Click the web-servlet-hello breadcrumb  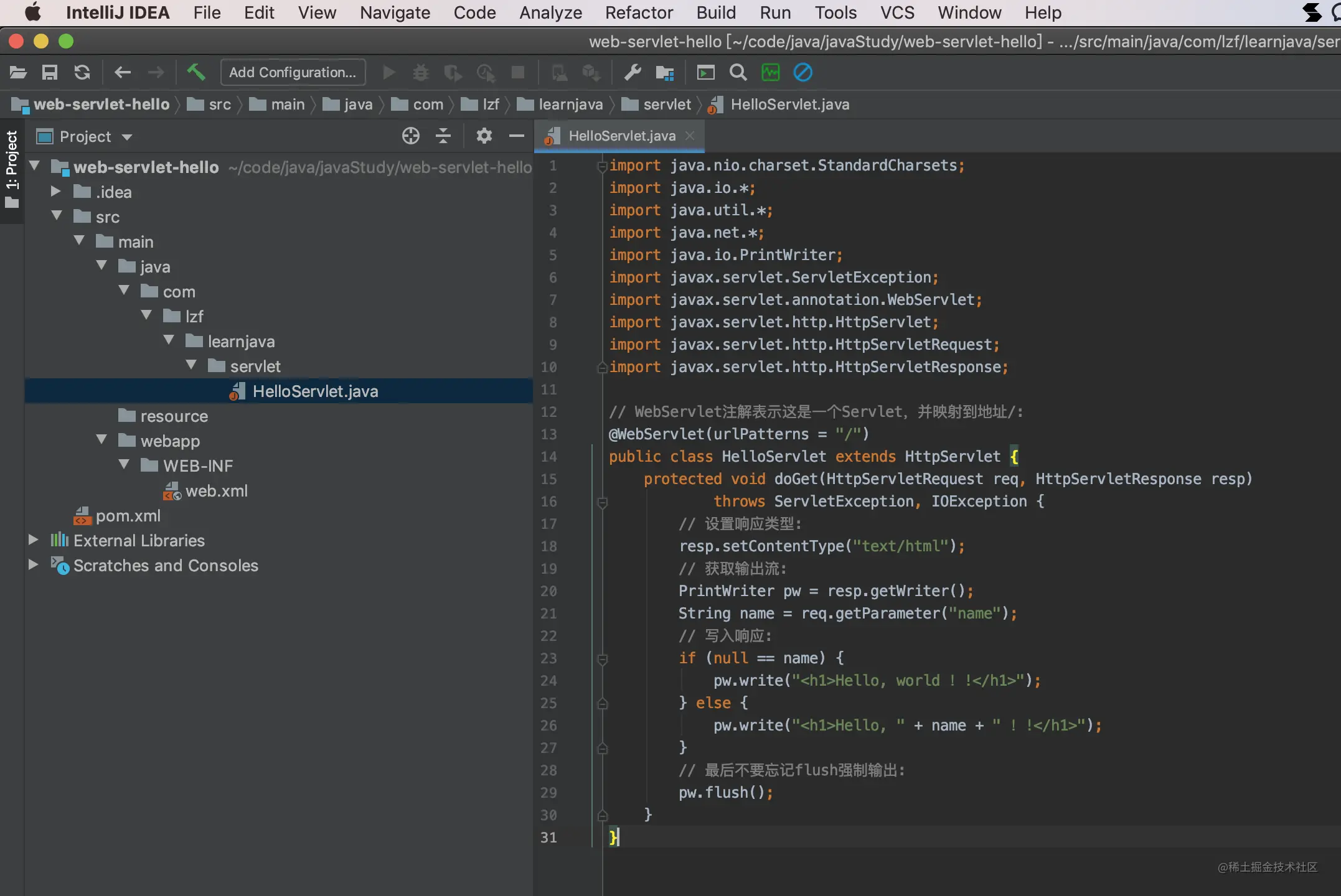coord(90,105)
